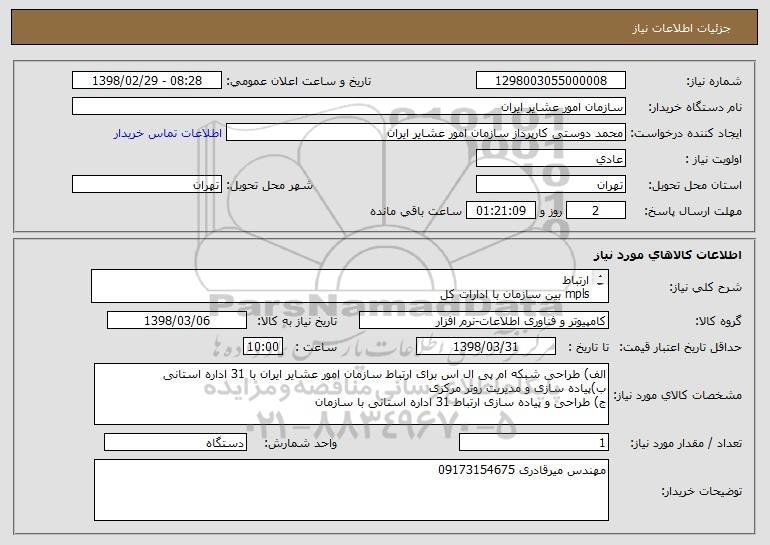Screen dimensions: 770x545
Task: Click the remaining days field showing 2
Action: point(596,210)
